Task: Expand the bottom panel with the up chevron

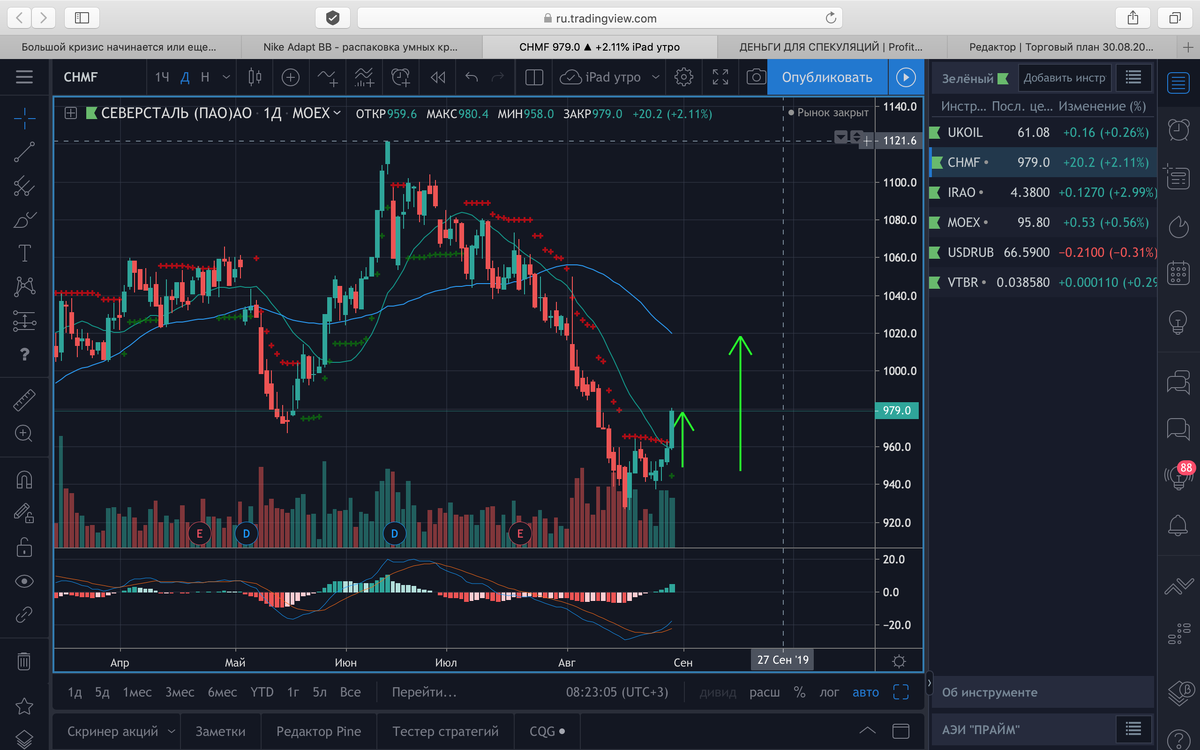Action: (x=868, y=731)
